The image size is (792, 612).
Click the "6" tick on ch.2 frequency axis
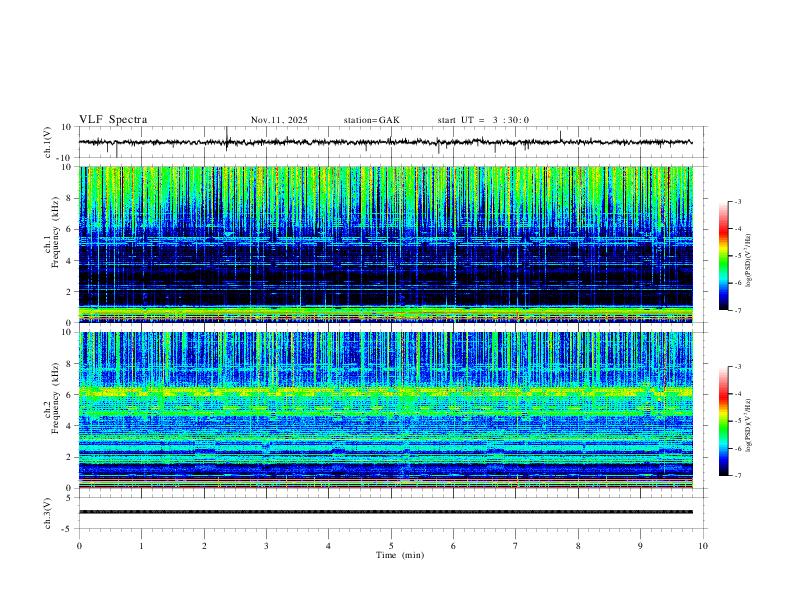point(69,395)
